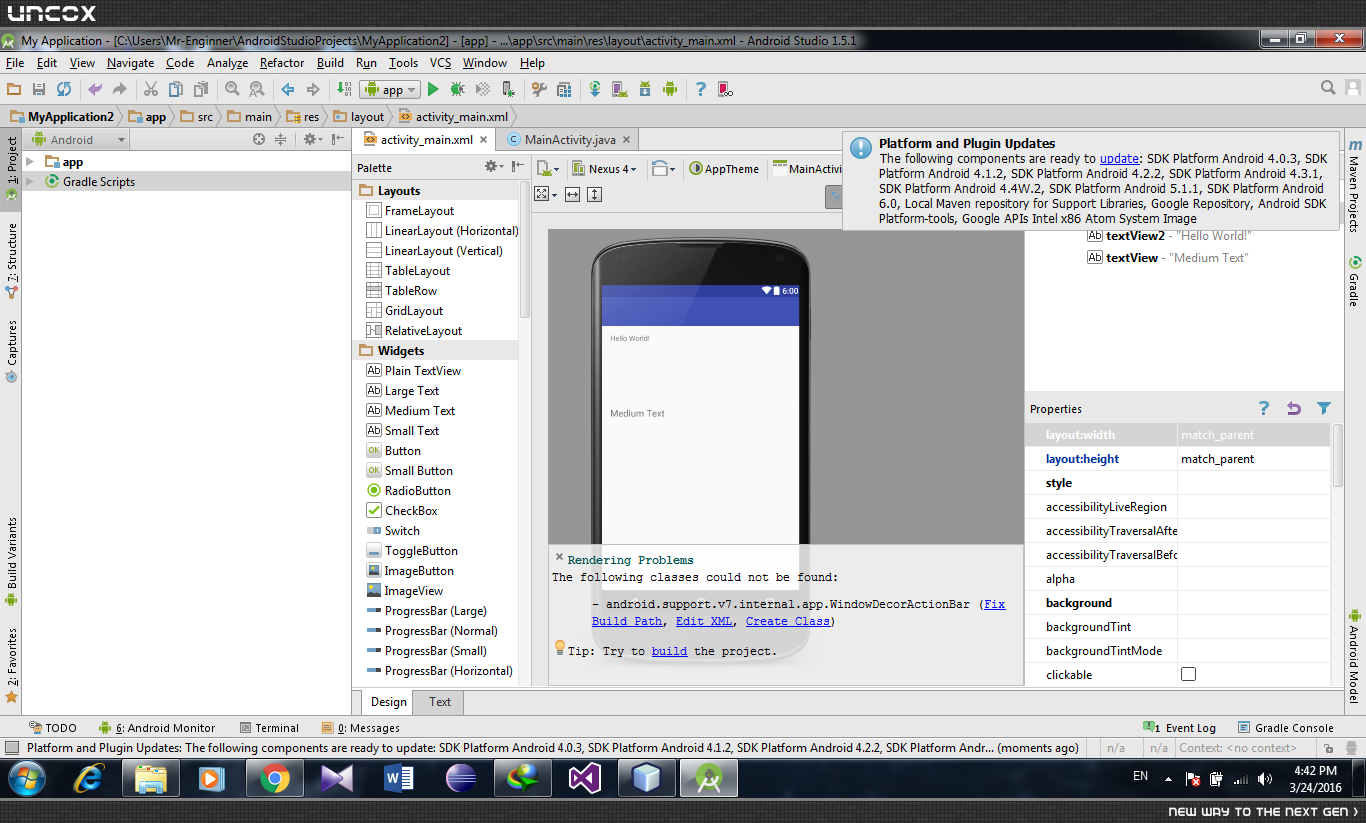The width and height of the screenshot is (1366, 823).
Task: Switch to the MainActivity.java tab
Action: [569, 140]
